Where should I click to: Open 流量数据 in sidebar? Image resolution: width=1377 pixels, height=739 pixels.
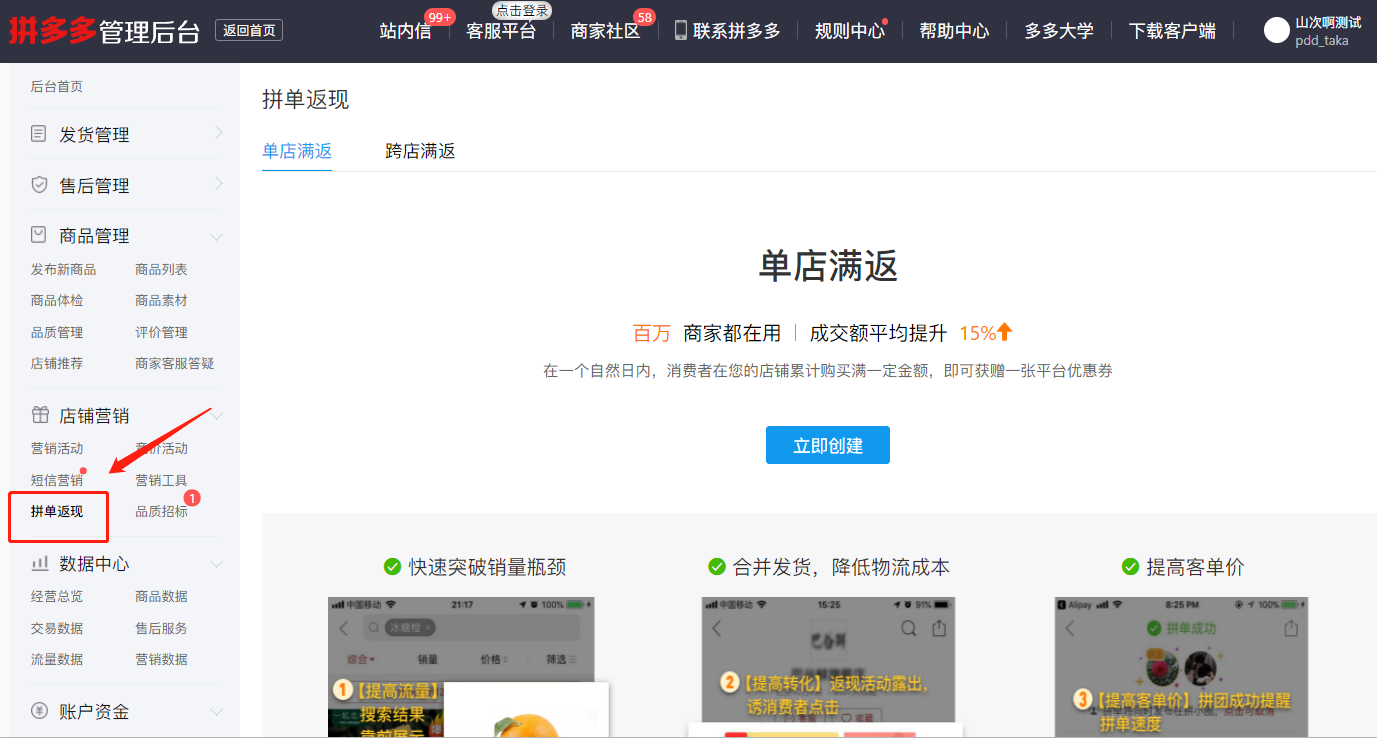57,659
